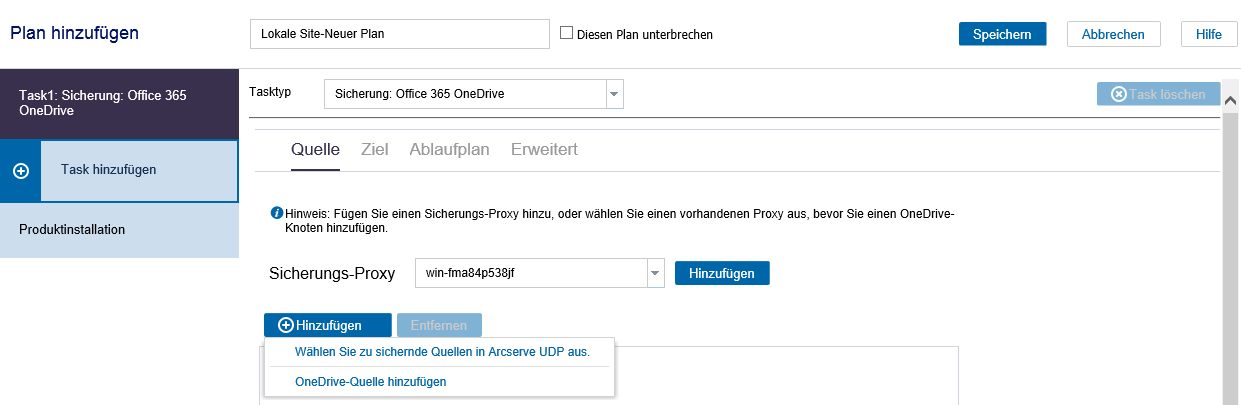
Task: Click the plus circle icon in Hinzufügen
Action: [286, 325]
